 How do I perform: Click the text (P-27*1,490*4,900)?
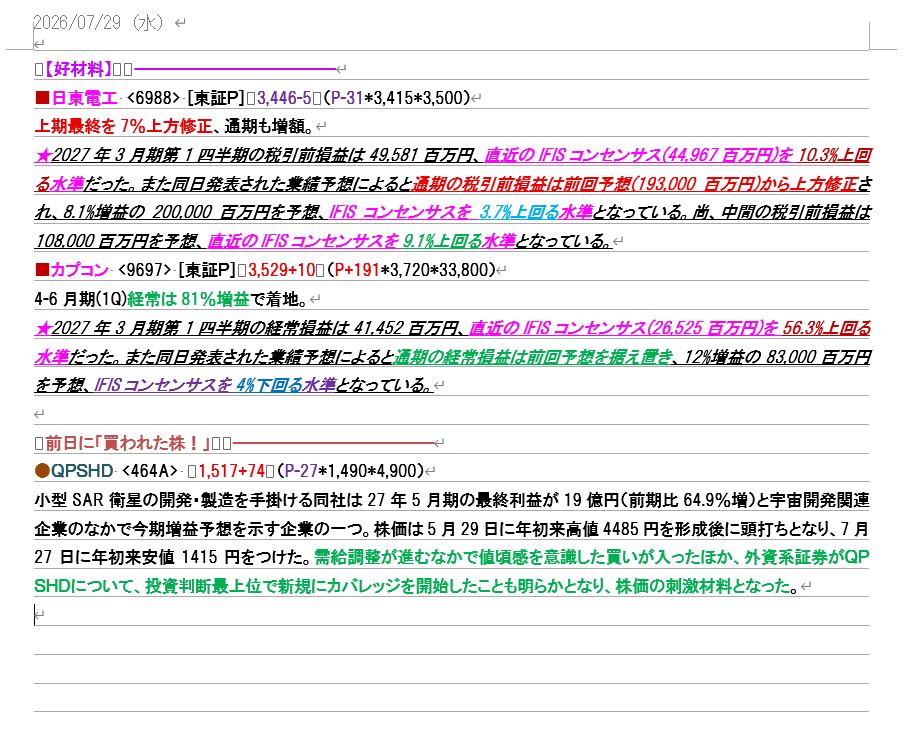click(350, 471)
